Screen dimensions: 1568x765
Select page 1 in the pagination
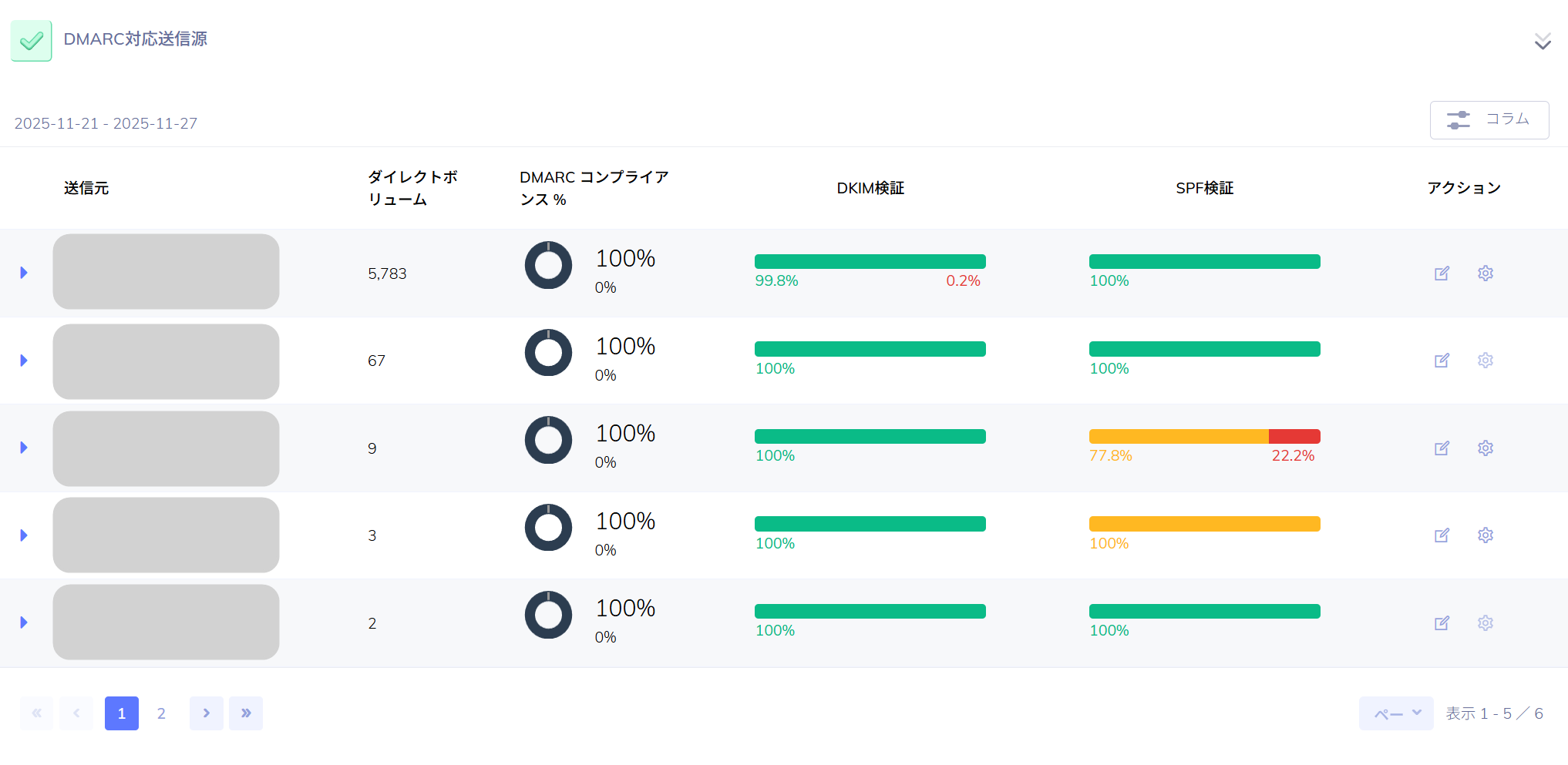click(x=122, y=713)
